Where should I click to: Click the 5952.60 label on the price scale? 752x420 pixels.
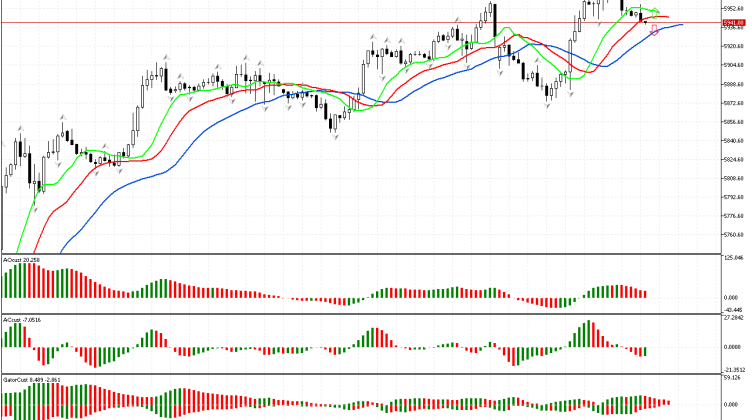tap(735, 9)
